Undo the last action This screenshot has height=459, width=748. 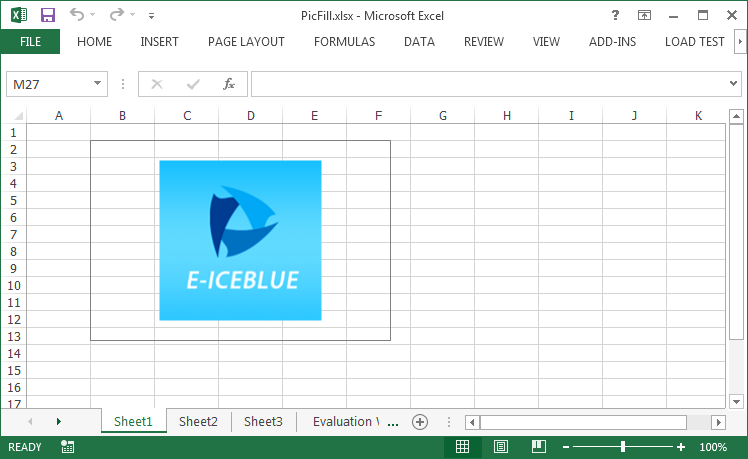tap(77, 15)
